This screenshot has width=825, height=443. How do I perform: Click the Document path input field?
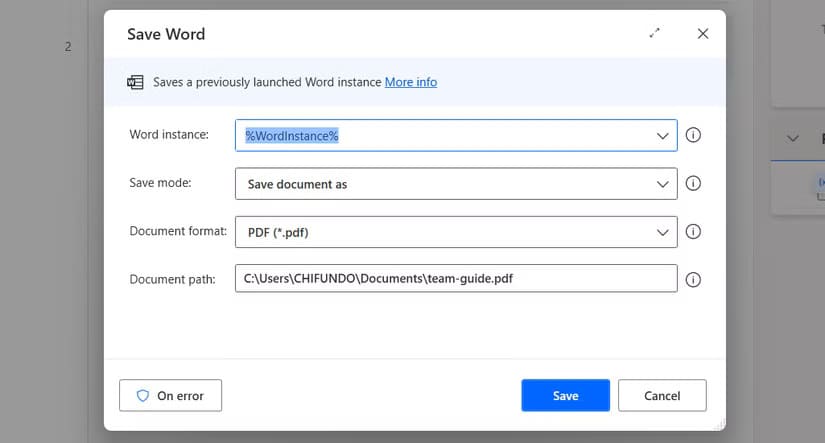point(456,278)
